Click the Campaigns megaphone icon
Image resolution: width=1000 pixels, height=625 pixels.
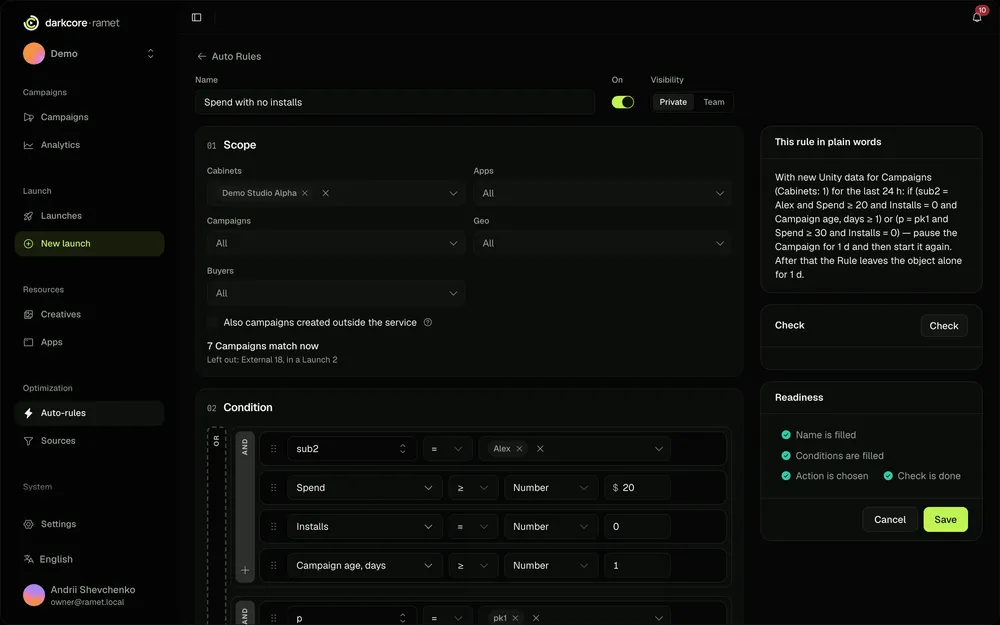tap(28, 117)
